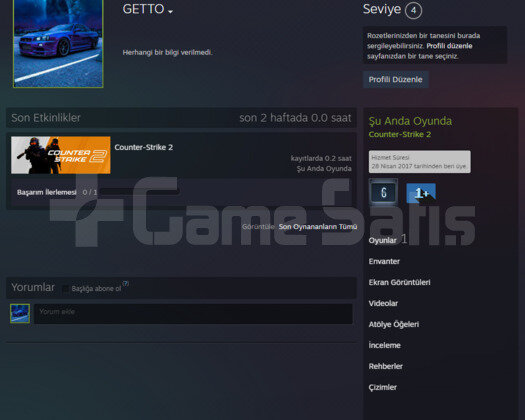Click the Şu Anda Oyunda status heading
The height and width of the screenshot is (420, 525).
pyautogui.click(x=410, y=121)
